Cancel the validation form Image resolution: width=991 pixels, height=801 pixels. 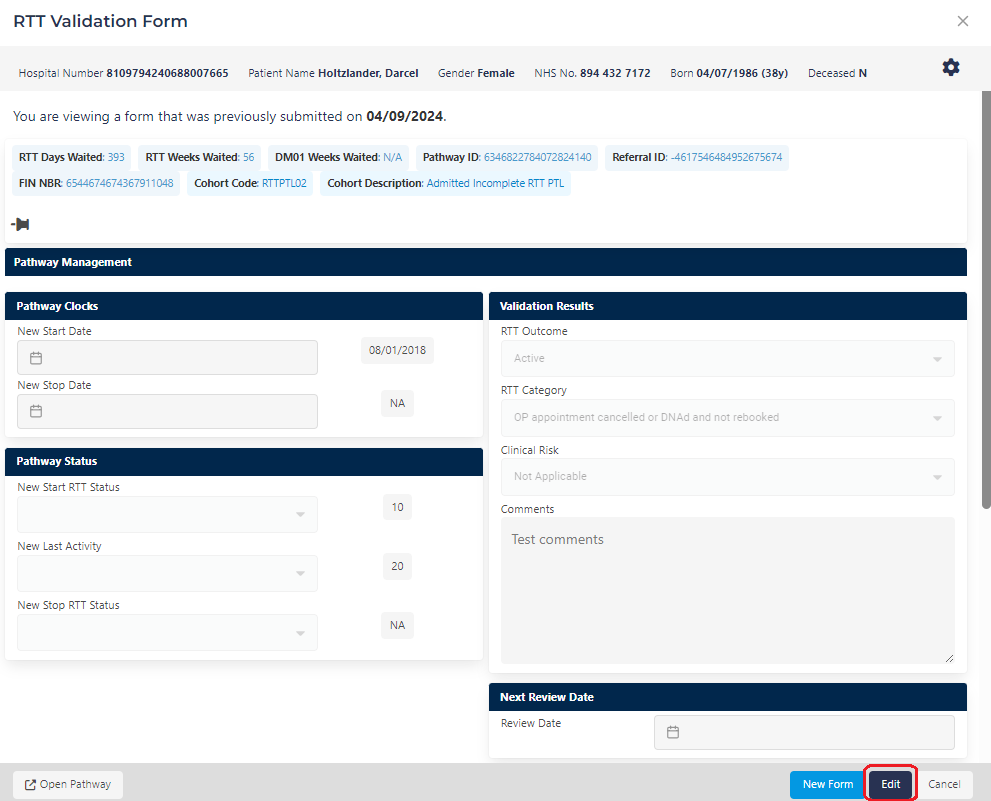pos(944,785)
